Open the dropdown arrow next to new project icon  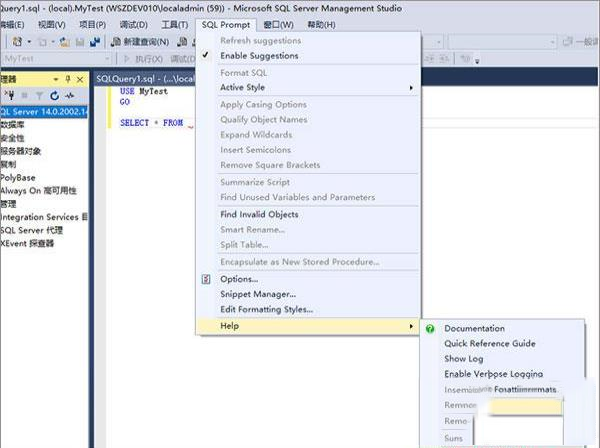tap(29, 42)
